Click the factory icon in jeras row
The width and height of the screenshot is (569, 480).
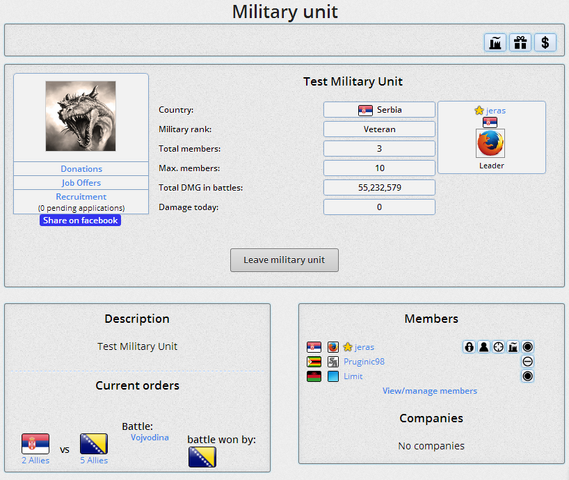click(x=513, y=347)
